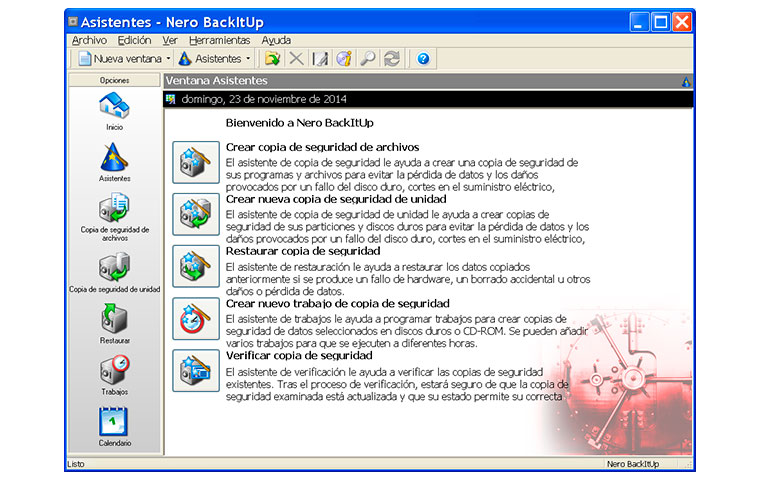Click wizard hat icon in Ventana Asistentes header
Viewport: 760px width, 480px height.
pyautogui.click(x=686, y=81)
